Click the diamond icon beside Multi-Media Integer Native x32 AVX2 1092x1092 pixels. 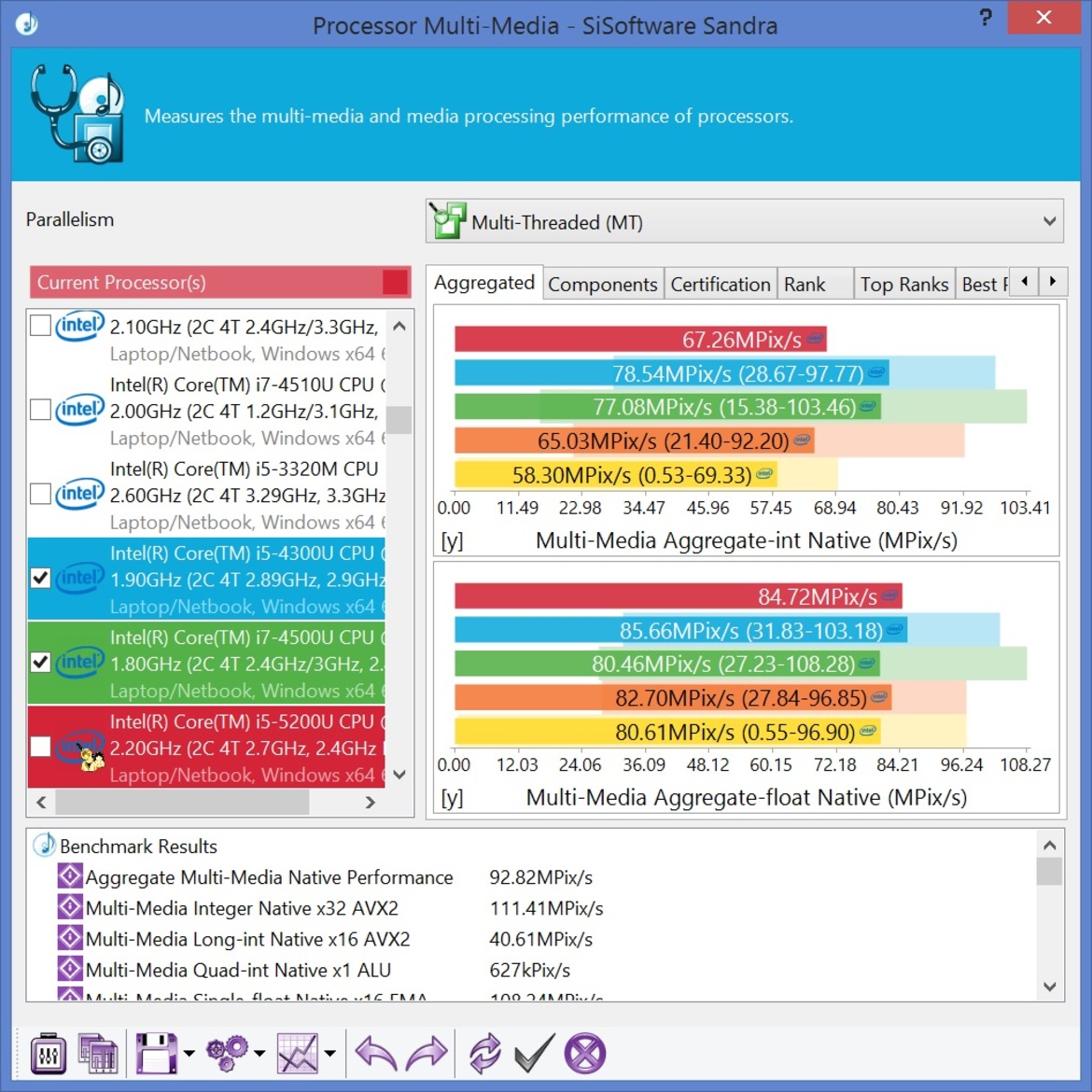point(70,906)
